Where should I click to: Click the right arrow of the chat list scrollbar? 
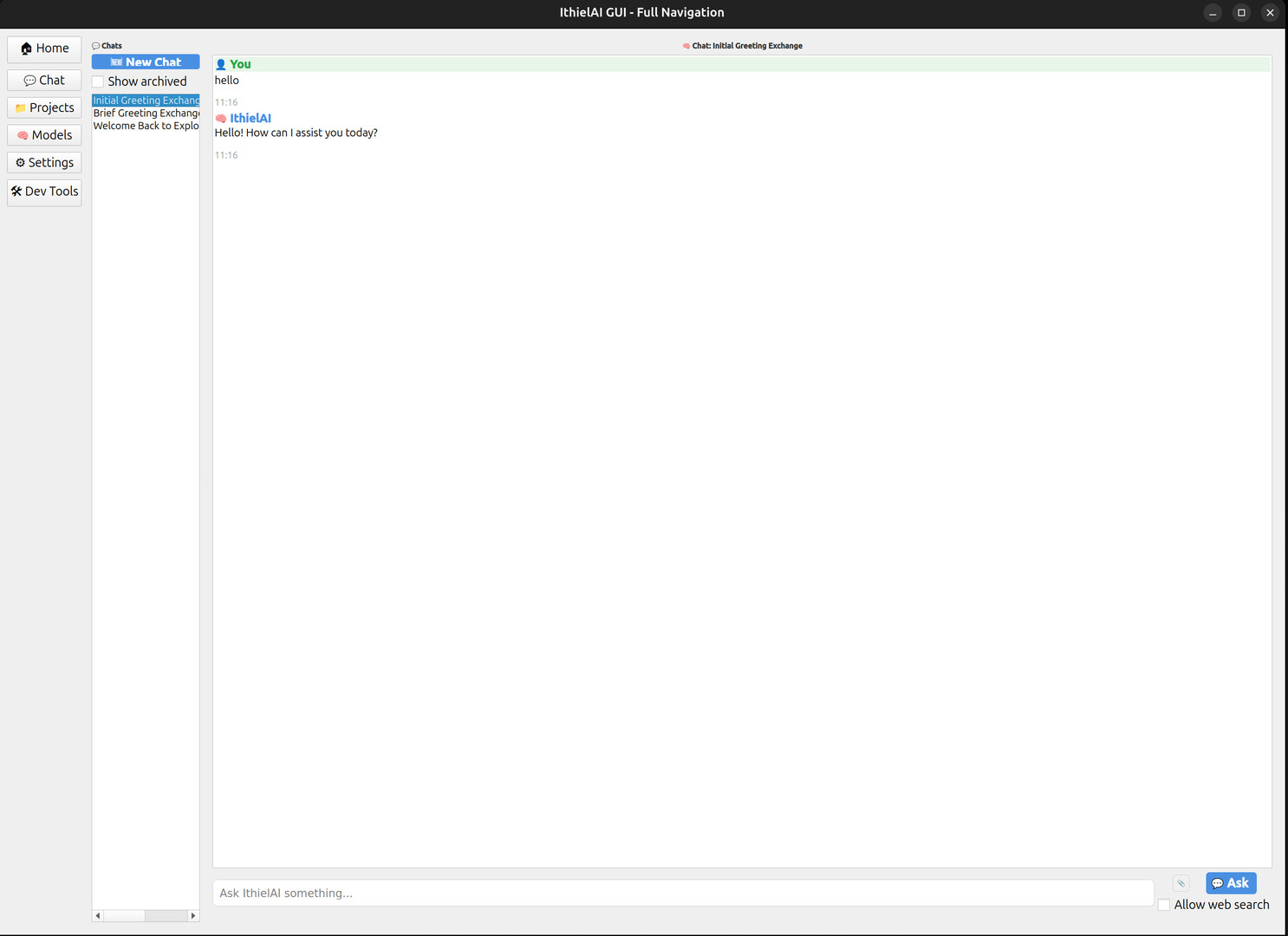193,915
